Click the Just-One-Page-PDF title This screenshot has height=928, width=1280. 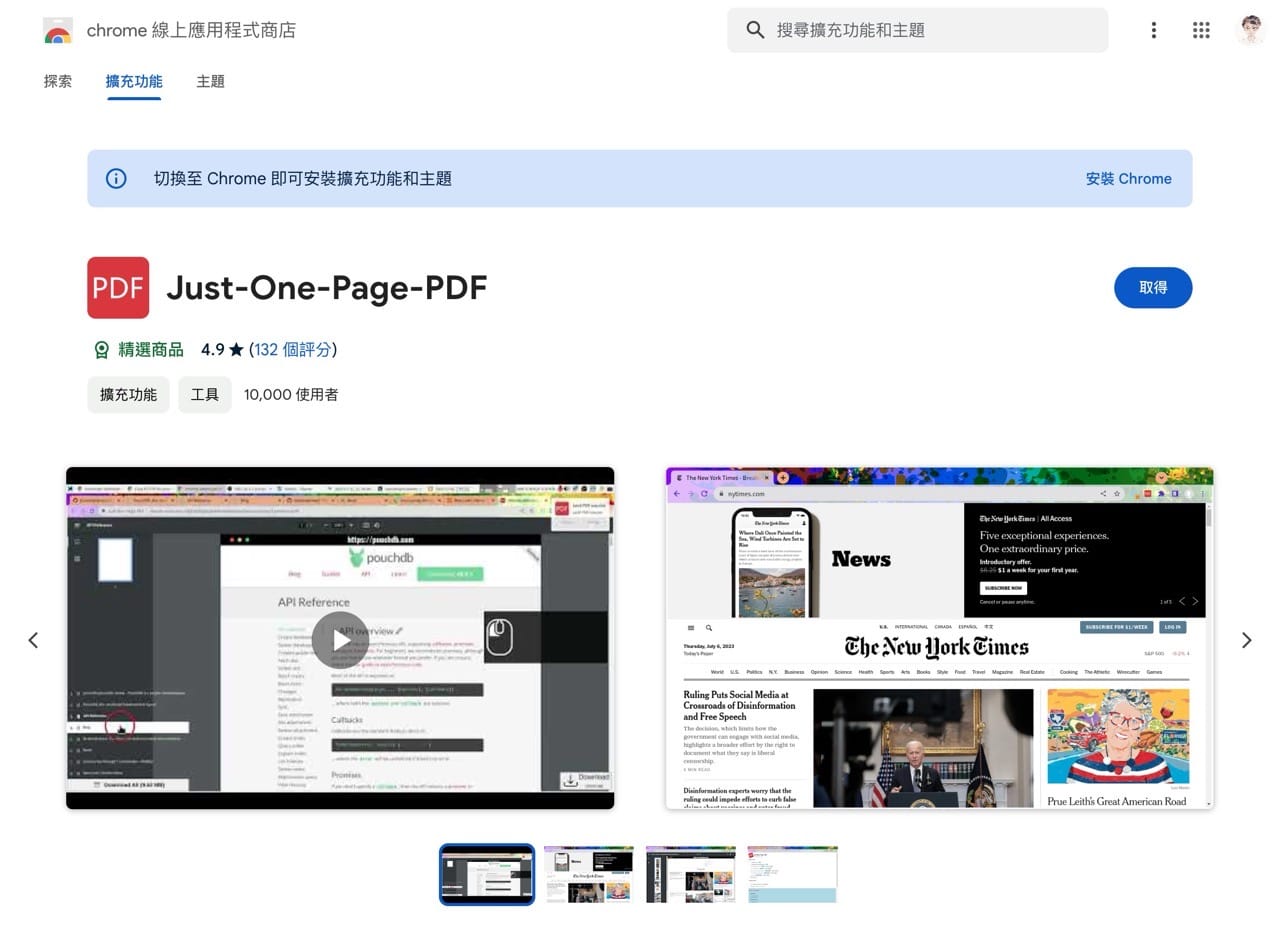(x=326, y=288)
